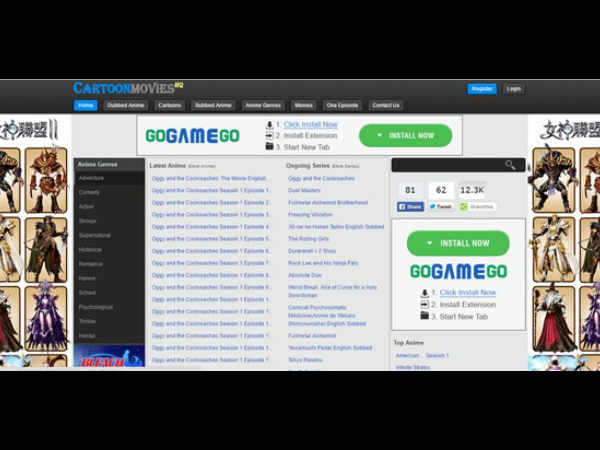Click the tweet count '62'
Image resolution: width=600 pixels, height=450 pixels.
pos(441,190)
